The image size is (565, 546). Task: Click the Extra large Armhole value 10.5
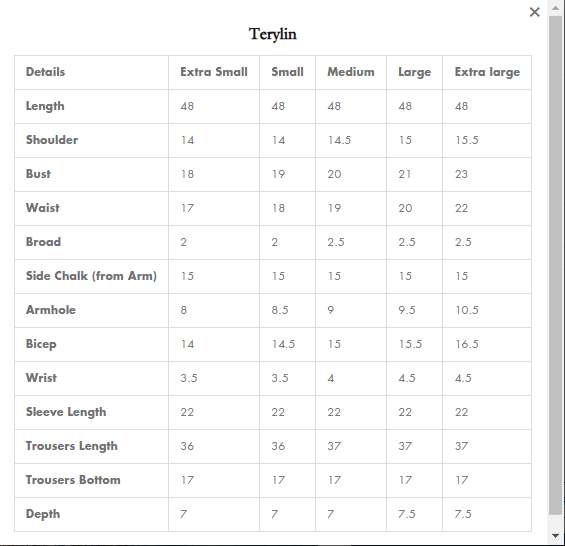coord(467,310)
